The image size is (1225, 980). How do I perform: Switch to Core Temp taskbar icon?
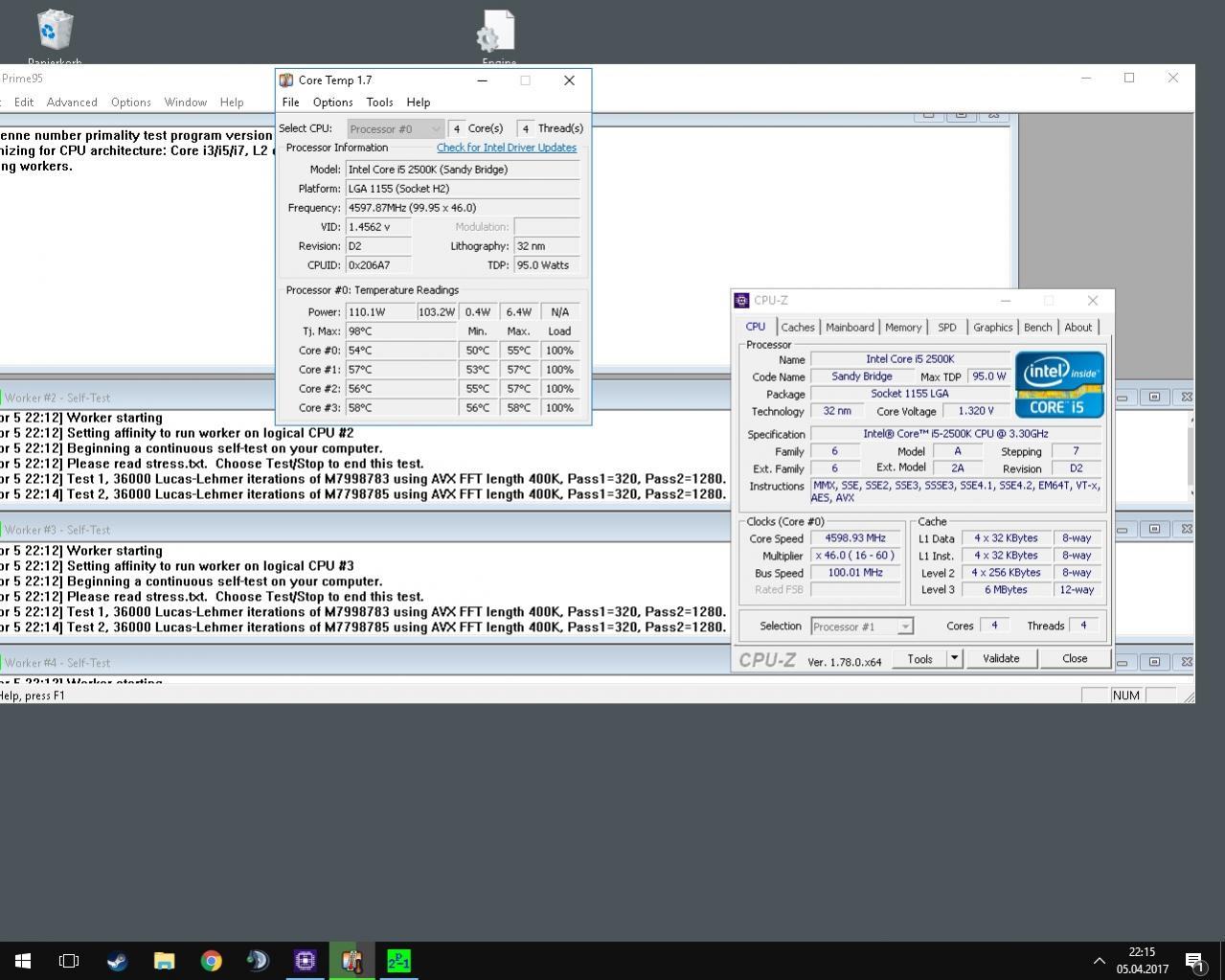[x=352, y=960]
